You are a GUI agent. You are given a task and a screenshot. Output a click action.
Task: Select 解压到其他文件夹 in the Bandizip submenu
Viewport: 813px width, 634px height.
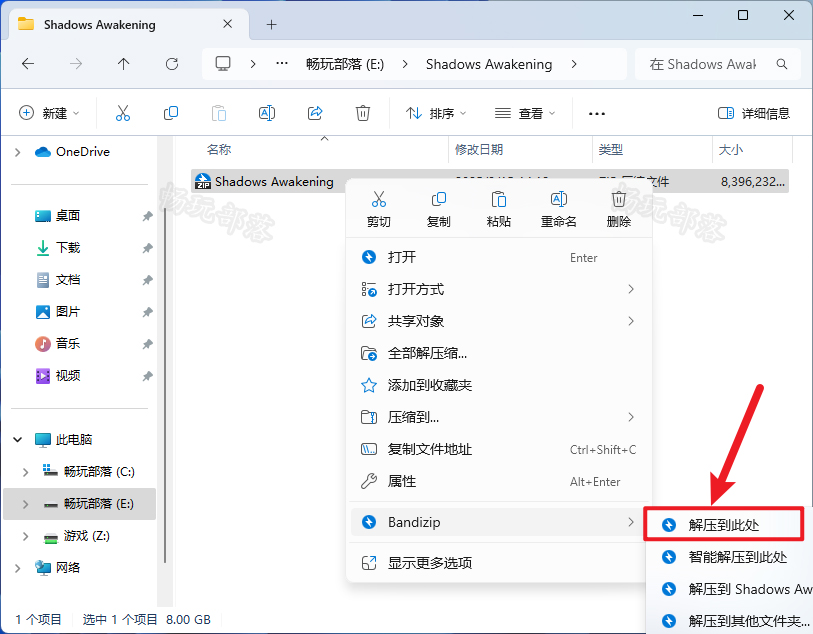[730, 621]
